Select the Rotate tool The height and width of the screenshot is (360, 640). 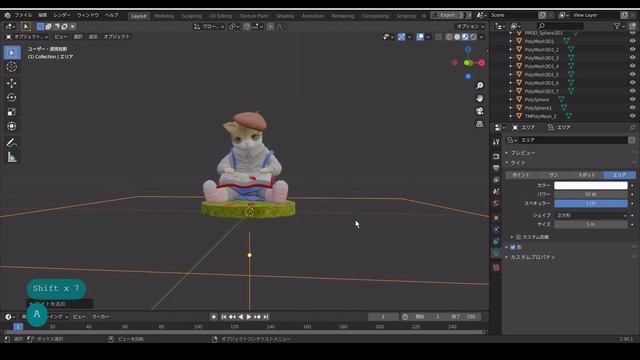[x=12, y=98]
